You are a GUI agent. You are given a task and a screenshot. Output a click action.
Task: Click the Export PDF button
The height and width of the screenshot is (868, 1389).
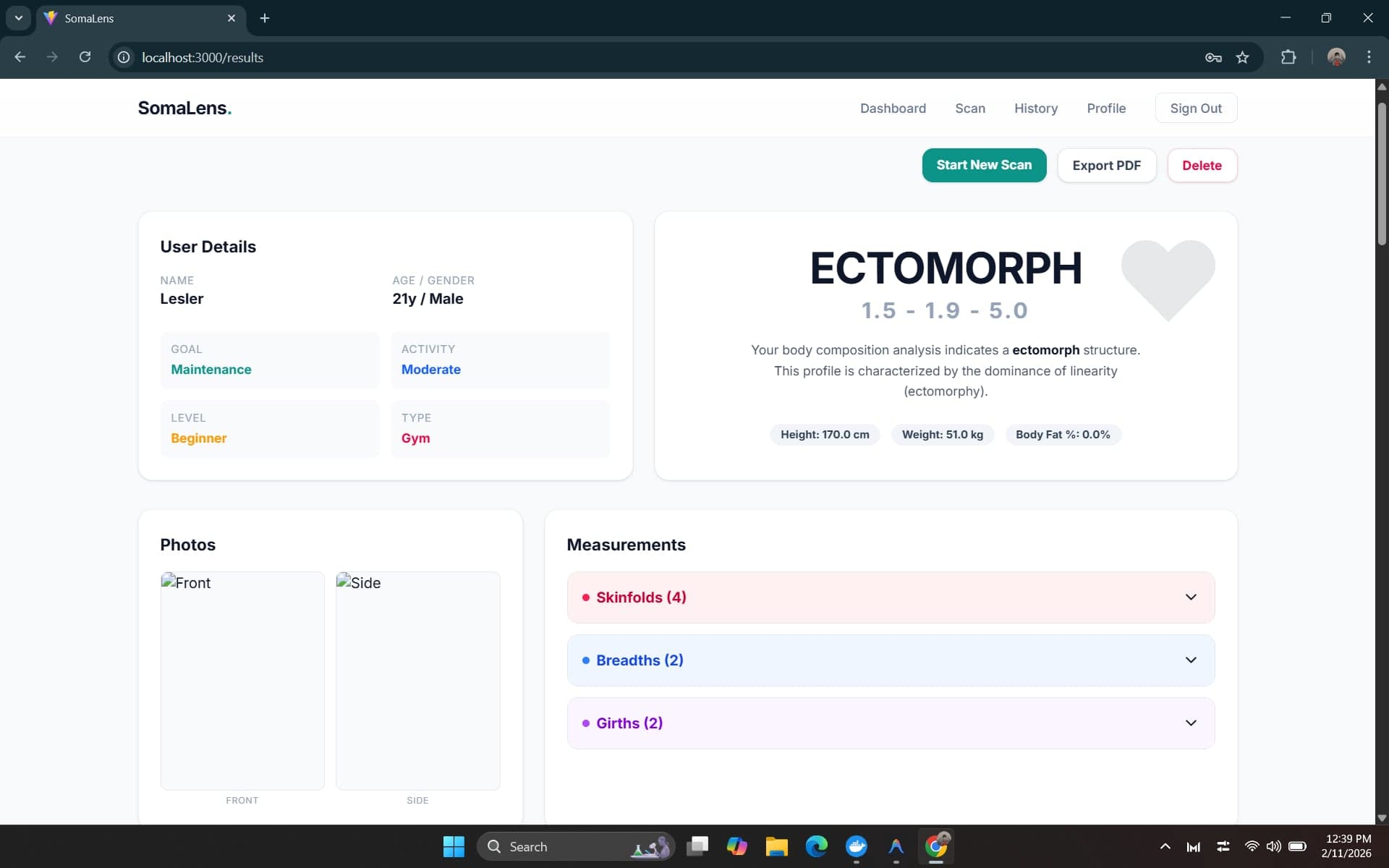coord(1106,166)
